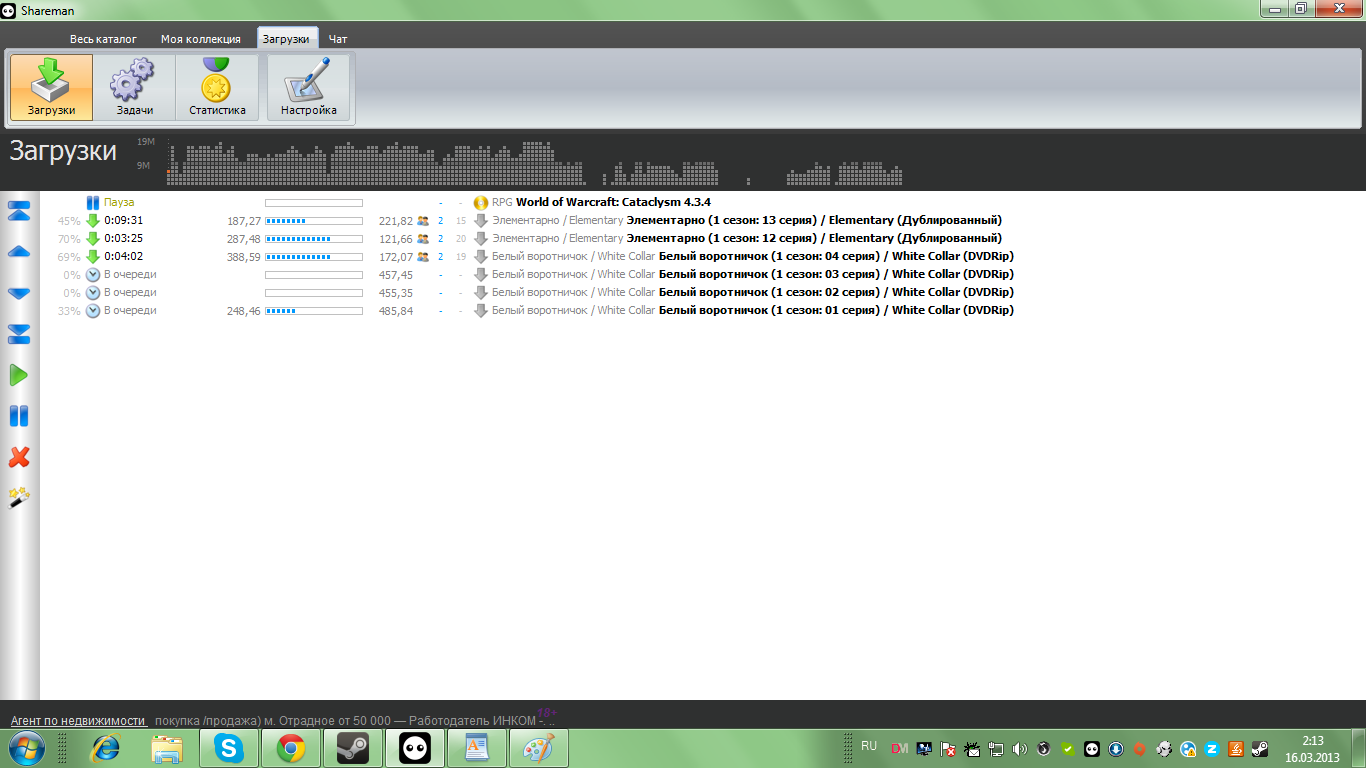Select Элементарно 1 сезон 13 серия title
Image resolution: width=1366 pixels, height=768 pixels.
pos(814,220)
